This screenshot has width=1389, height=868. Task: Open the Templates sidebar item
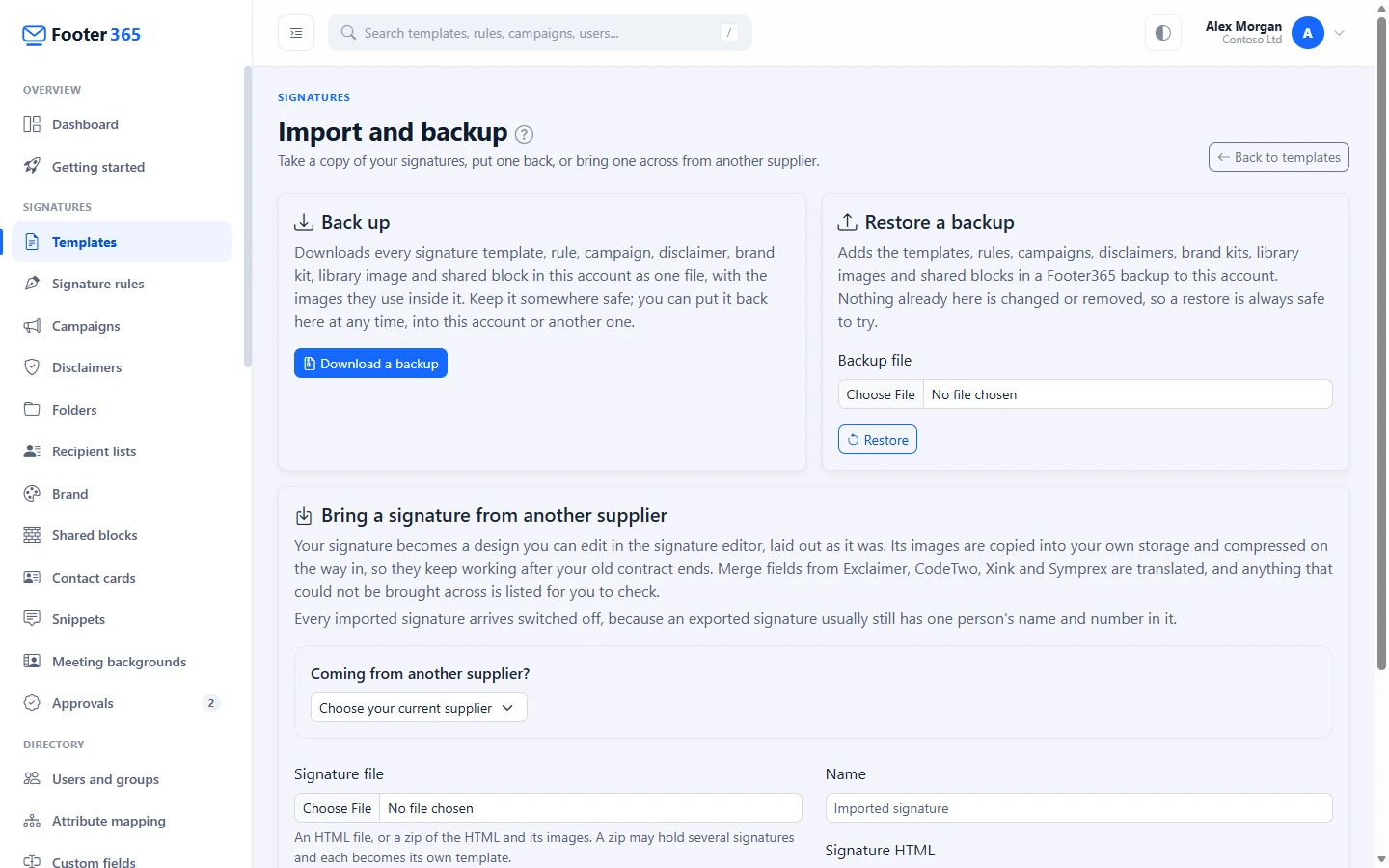pyautogui.click(x=123, y=242)
